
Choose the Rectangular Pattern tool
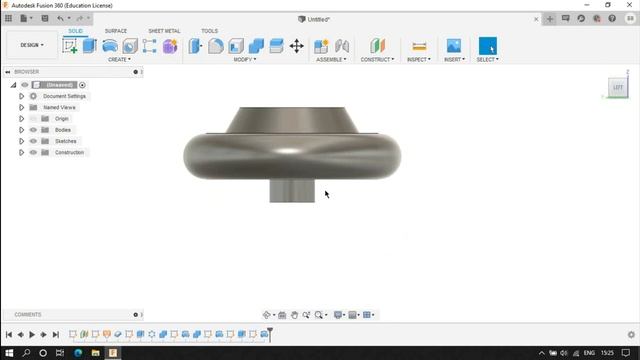click(149, 46)
